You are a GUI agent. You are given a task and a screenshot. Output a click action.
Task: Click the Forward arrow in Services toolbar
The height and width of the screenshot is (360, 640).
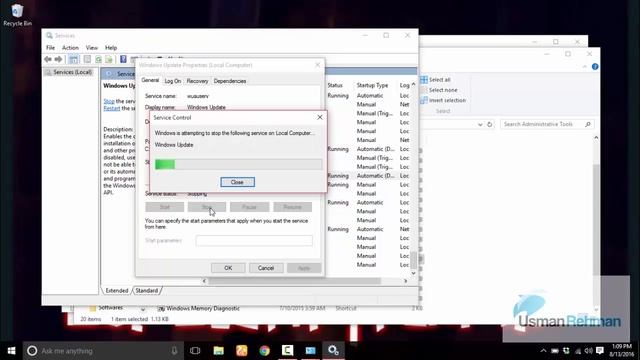tap(58, 60)
